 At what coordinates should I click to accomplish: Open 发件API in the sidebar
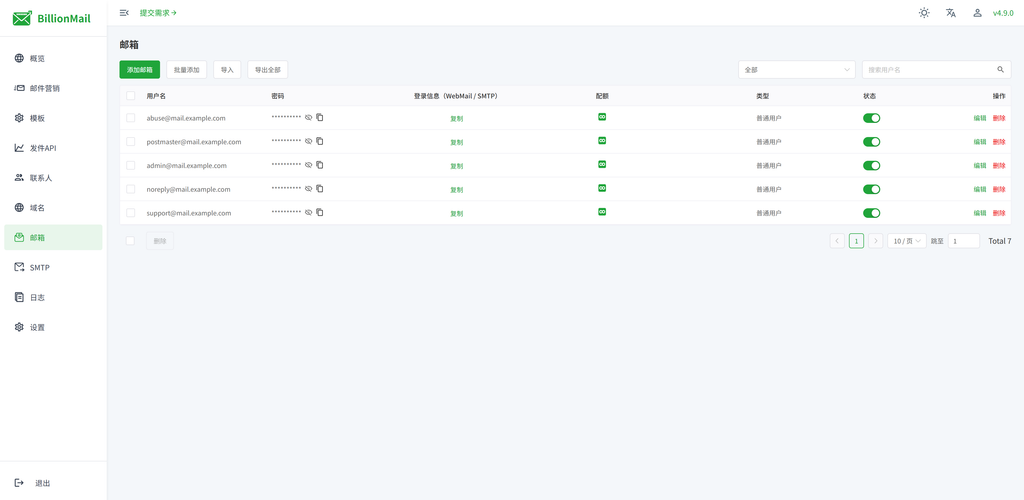[53, 148]
